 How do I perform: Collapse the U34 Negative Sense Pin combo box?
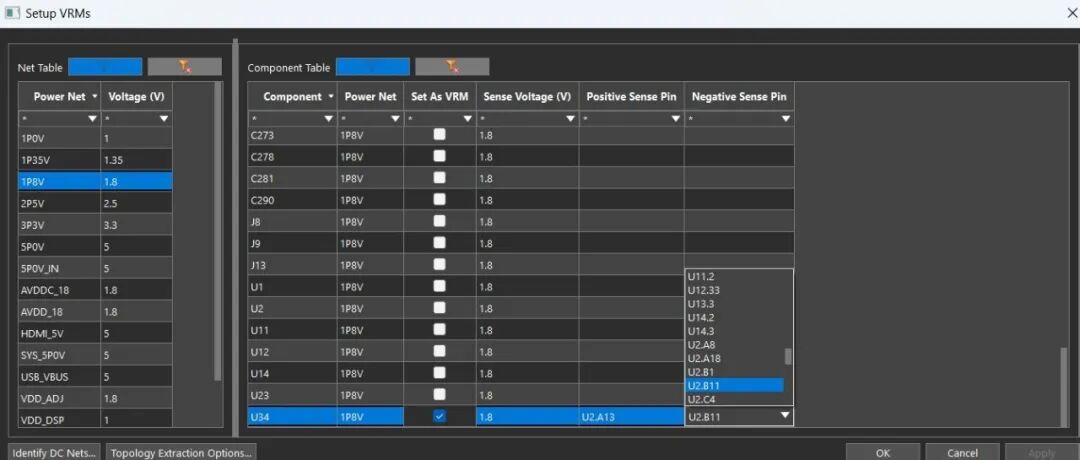pyautogui.click(x=785, y=415)
